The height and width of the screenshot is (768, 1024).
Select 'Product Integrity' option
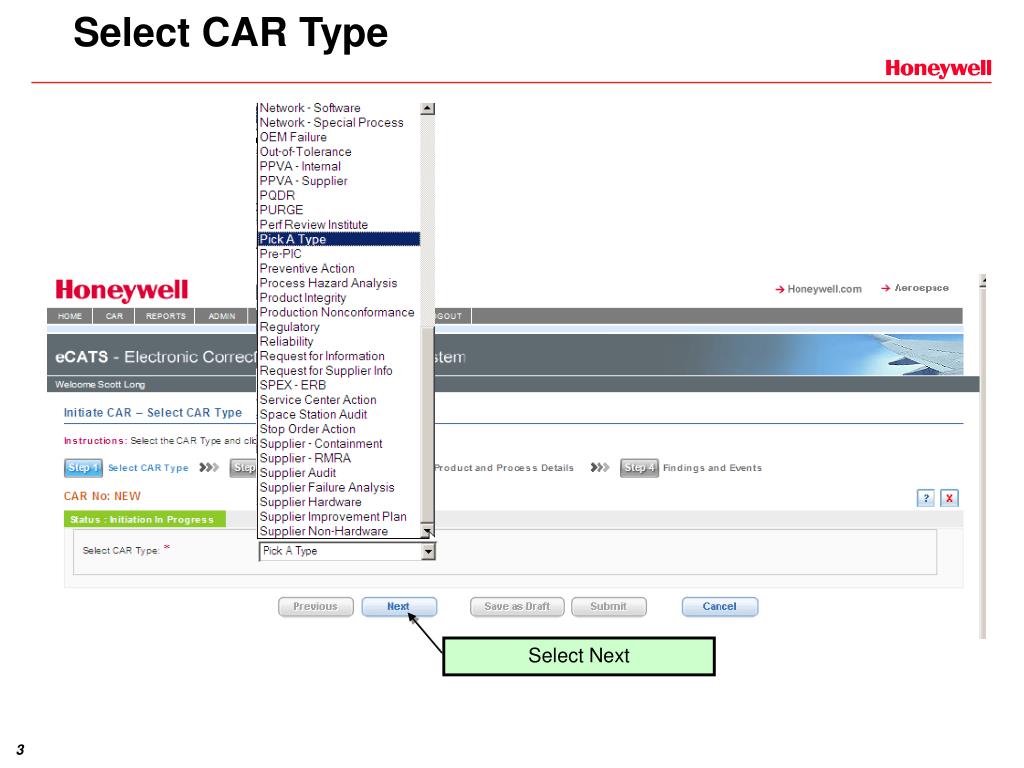click(x=339, y=298)
